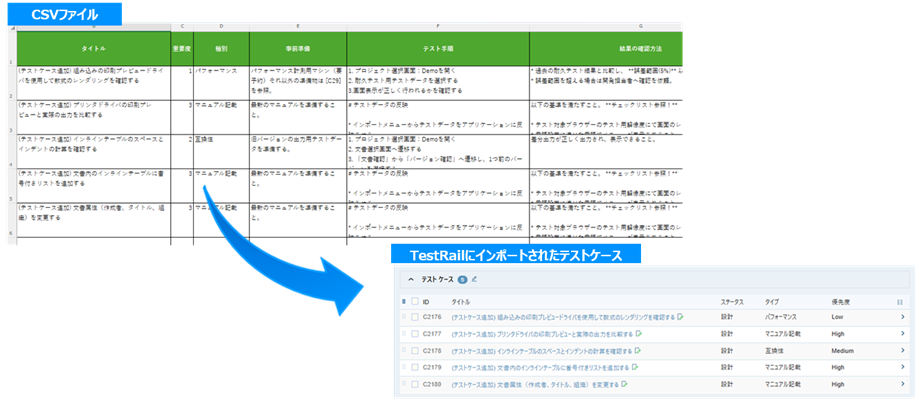Click the green タイトル header cell in the spreadsheet
920x404 pixels.
coord(94,47)
